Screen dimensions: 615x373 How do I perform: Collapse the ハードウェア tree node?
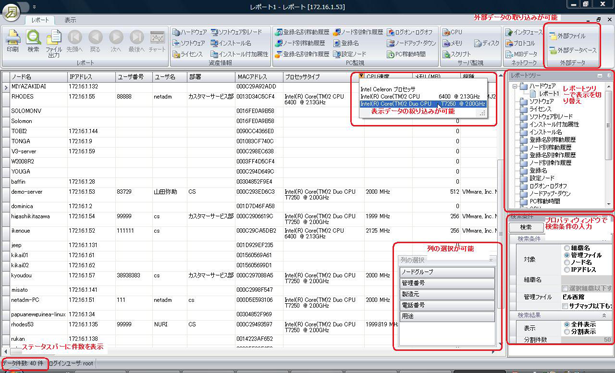[x=515, y=86]
